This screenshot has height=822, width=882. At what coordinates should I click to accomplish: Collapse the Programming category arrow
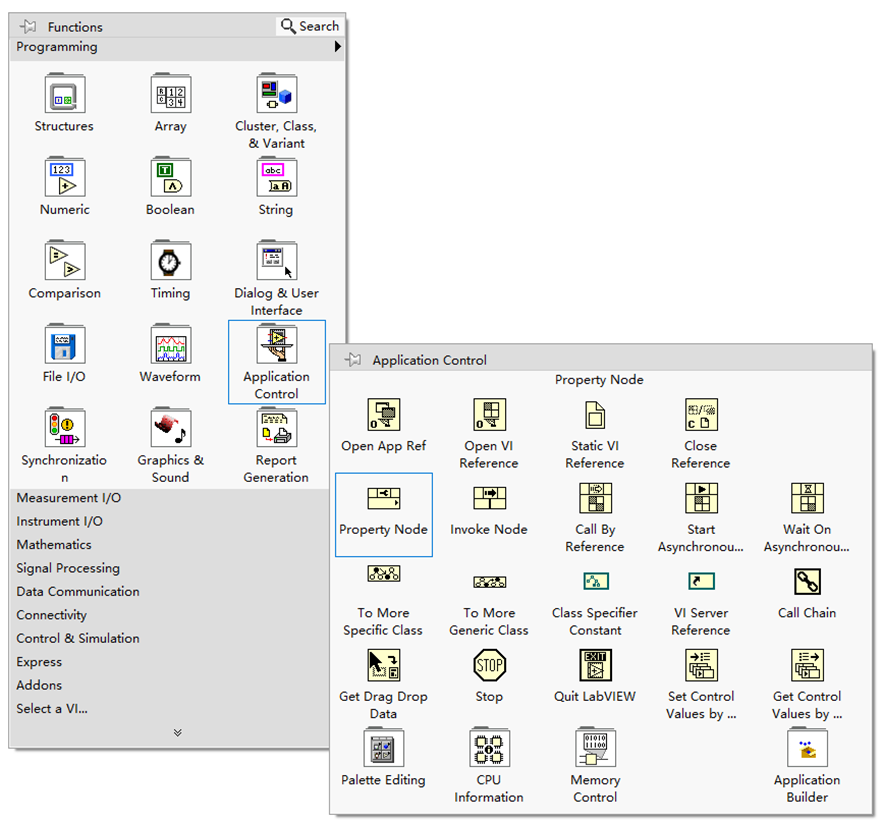(337, 47)
